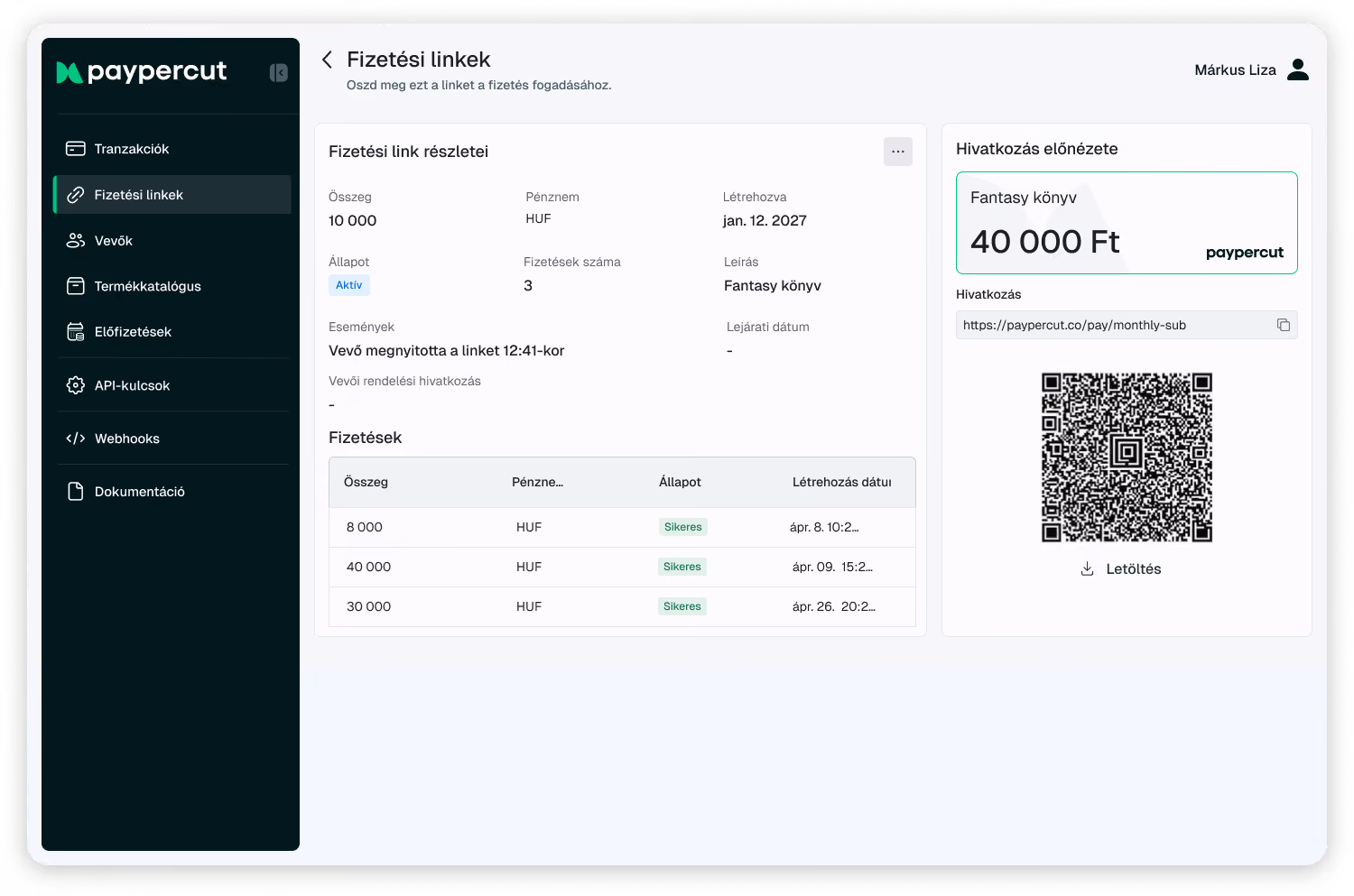1354x896 pixels.
Task: Click the 10 000 amount value
Action: click(352, 220)
